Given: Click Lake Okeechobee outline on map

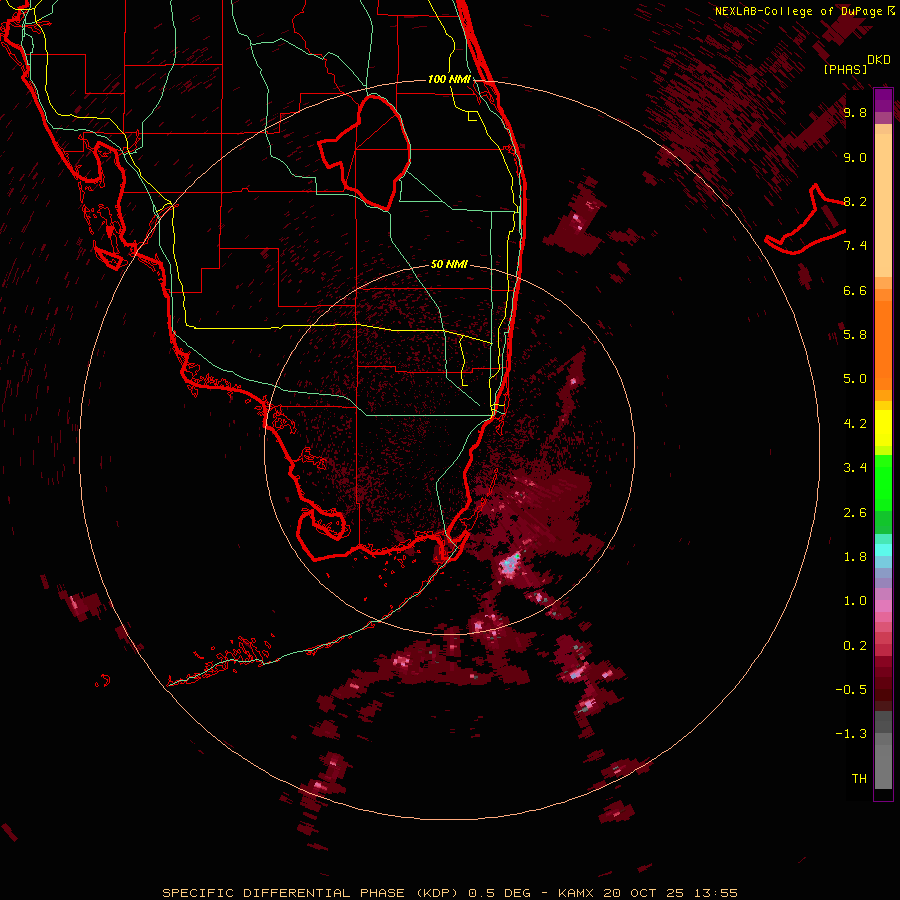Looking at the screenshot, I should point(365,152).
